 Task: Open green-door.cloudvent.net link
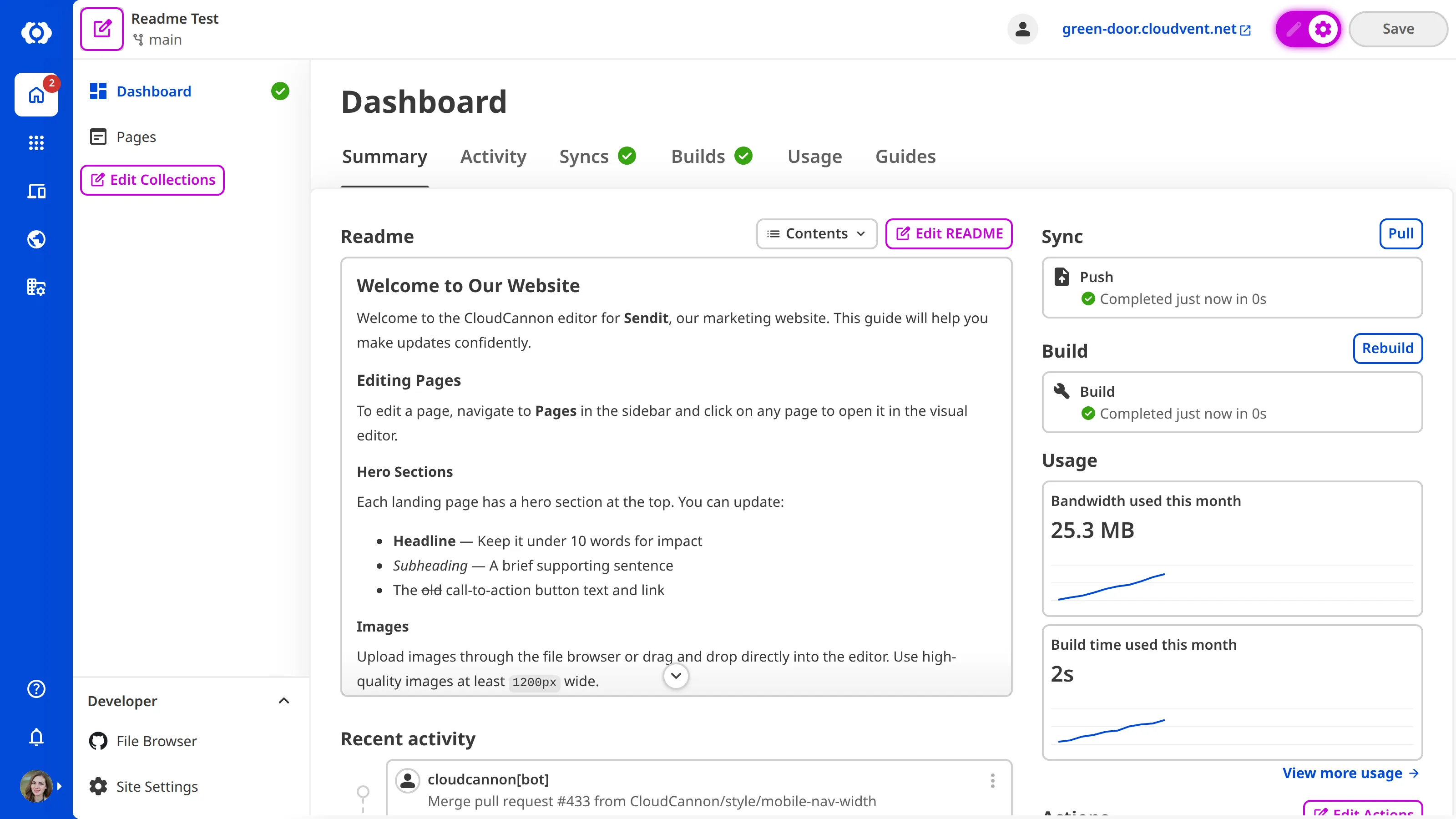click(x=1156, y=29)
